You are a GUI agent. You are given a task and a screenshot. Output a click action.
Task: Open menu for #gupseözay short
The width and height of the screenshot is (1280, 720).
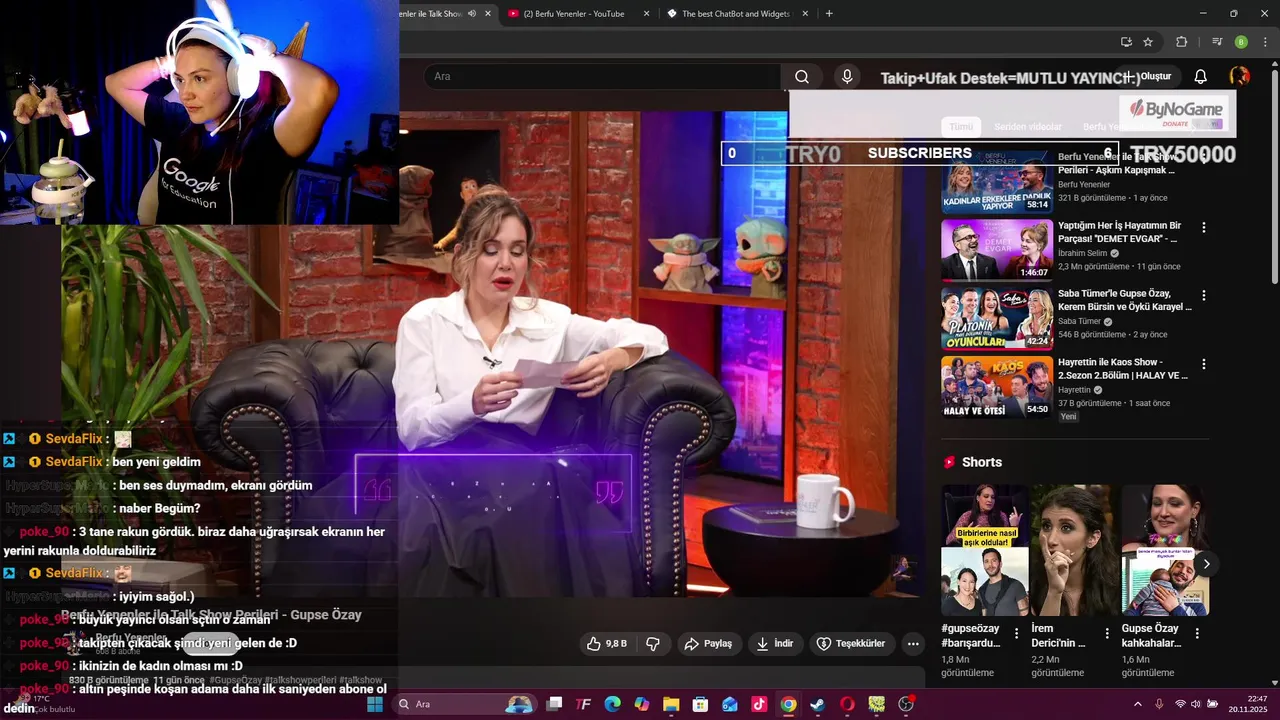(1017, 633)
